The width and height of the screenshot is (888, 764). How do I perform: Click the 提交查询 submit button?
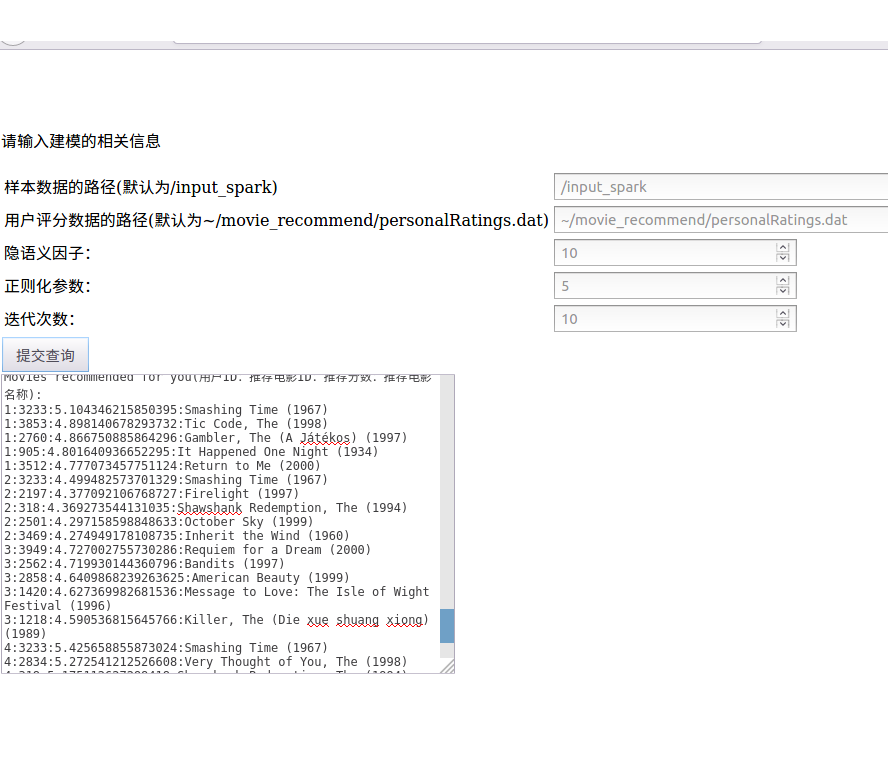(45, 355)
